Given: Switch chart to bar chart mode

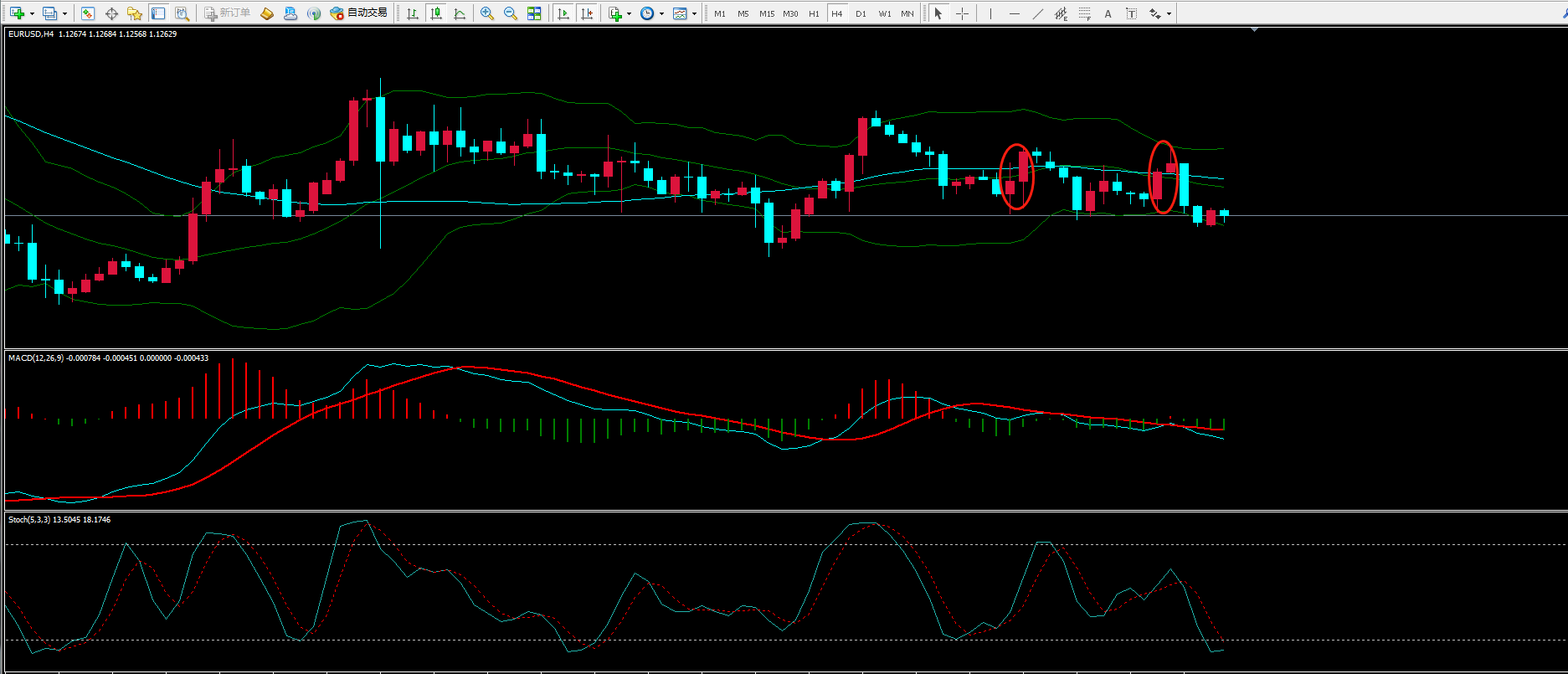Looking at the screenshot, I should tap(413, 13).
